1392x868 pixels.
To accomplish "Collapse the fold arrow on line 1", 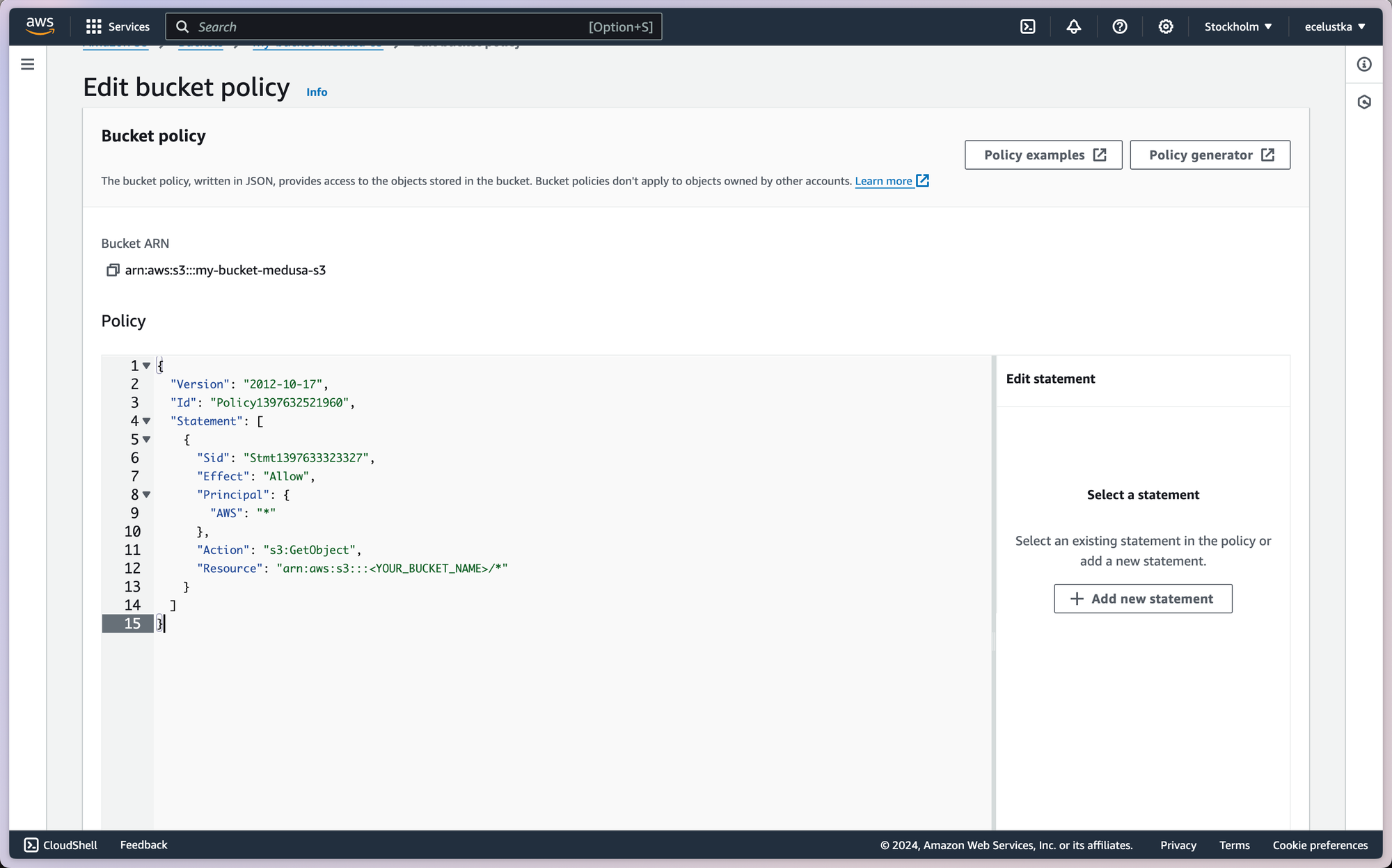I will click(146, 365).
